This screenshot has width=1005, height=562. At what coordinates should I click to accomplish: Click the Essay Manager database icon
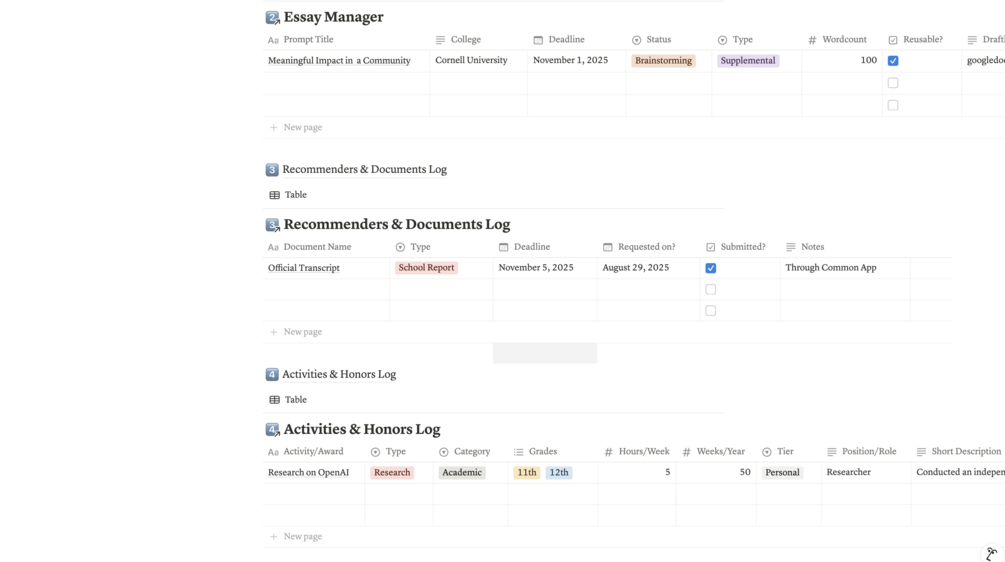click(272, 17)
